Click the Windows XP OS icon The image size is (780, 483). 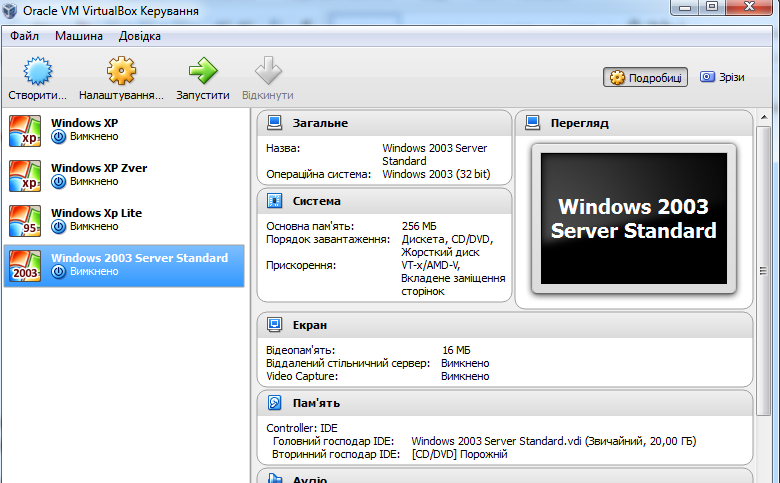[25, 131]
